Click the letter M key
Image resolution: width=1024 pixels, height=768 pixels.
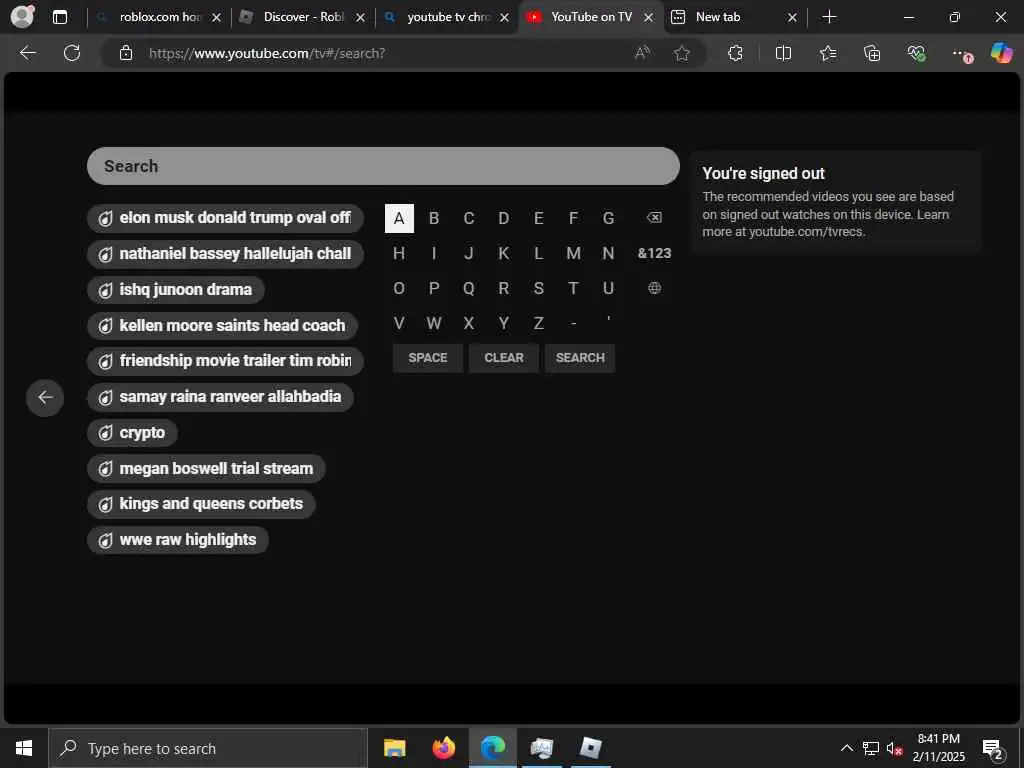click(573, 253)
